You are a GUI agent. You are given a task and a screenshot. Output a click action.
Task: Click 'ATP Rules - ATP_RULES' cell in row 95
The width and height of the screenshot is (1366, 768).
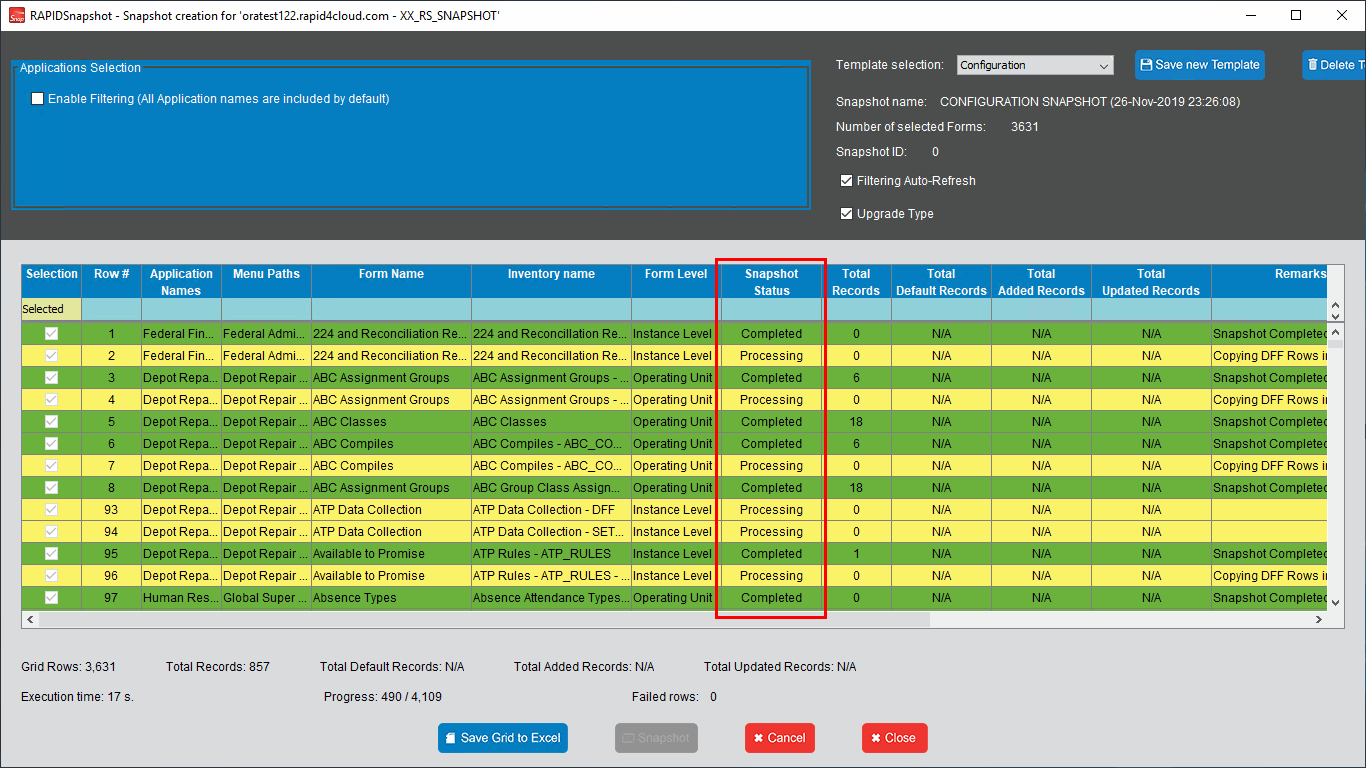pos(552,554)
